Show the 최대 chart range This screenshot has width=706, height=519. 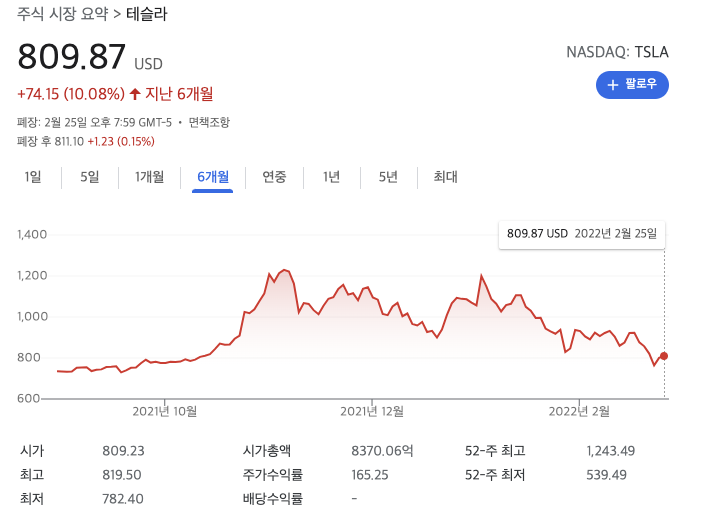[x=445, y=177]
